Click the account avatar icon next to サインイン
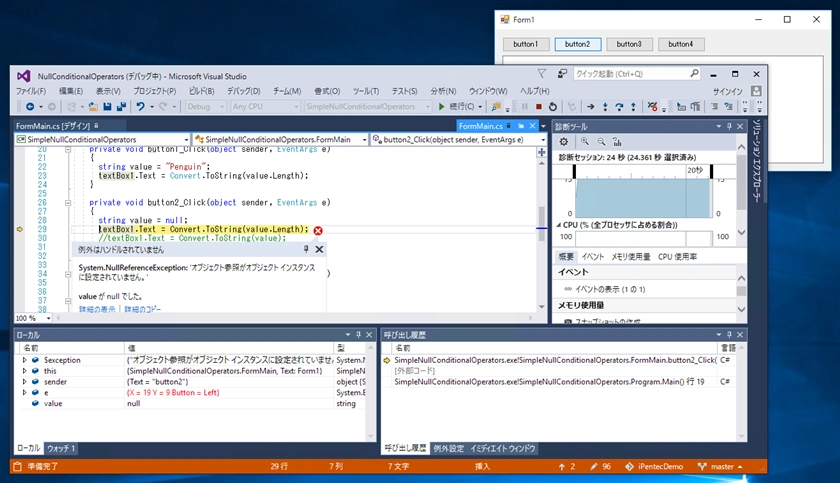Image resolution: width=840 pixels, height=483 pixels. click(x=756, y=91)
